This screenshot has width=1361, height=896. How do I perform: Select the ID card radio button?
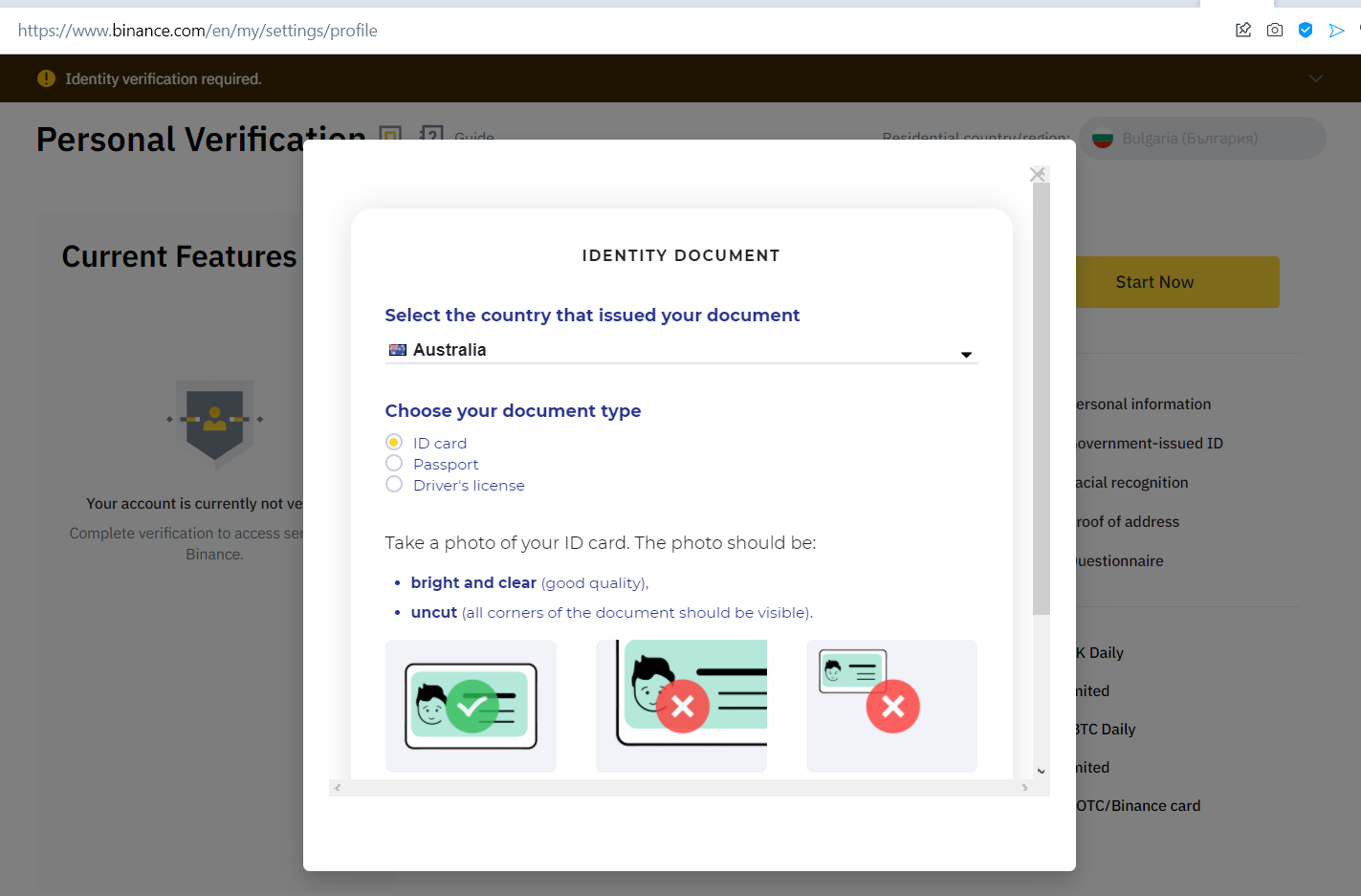tap(394, 442)
